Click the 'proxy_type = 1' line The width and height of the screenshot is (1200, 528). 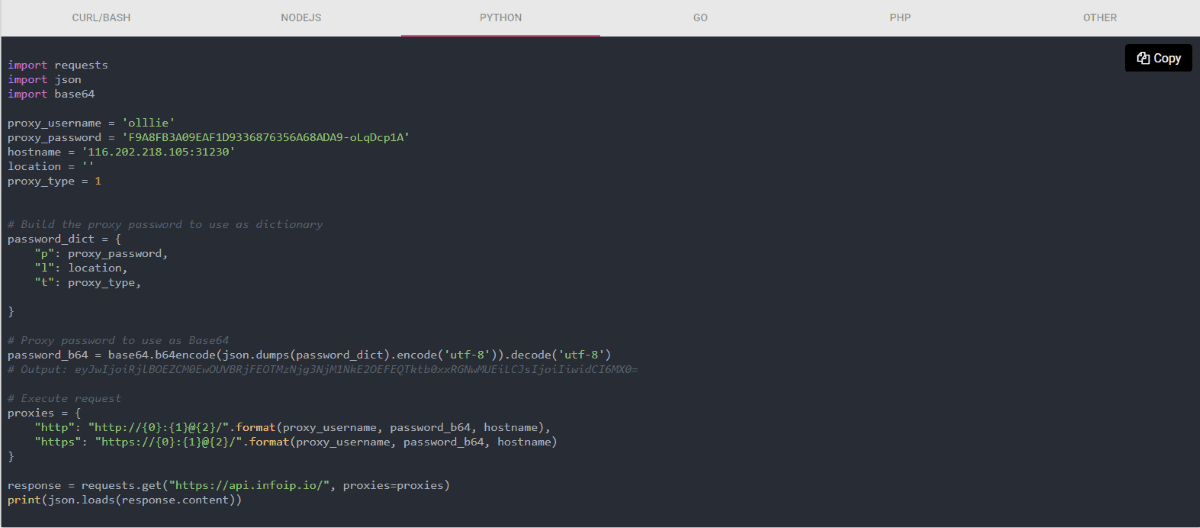(x=55, y=181)
